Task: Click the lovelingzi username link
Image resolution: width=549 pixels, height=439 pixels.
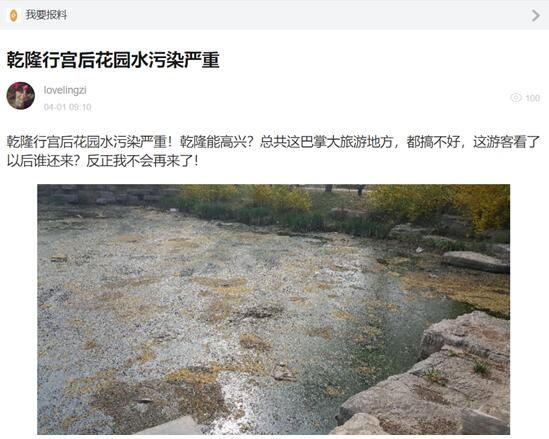Action: click(65, 90)
